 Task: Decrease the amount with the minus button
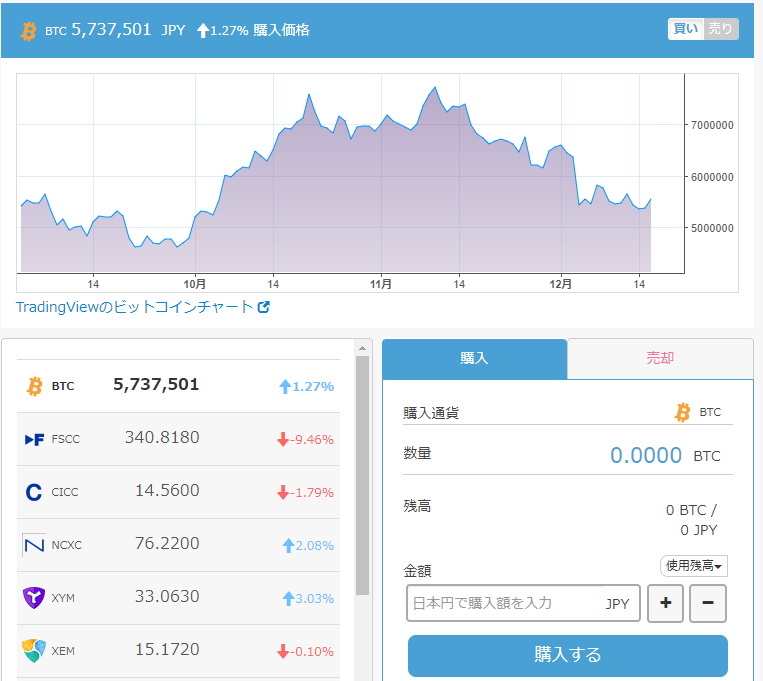tap(708, 603)
